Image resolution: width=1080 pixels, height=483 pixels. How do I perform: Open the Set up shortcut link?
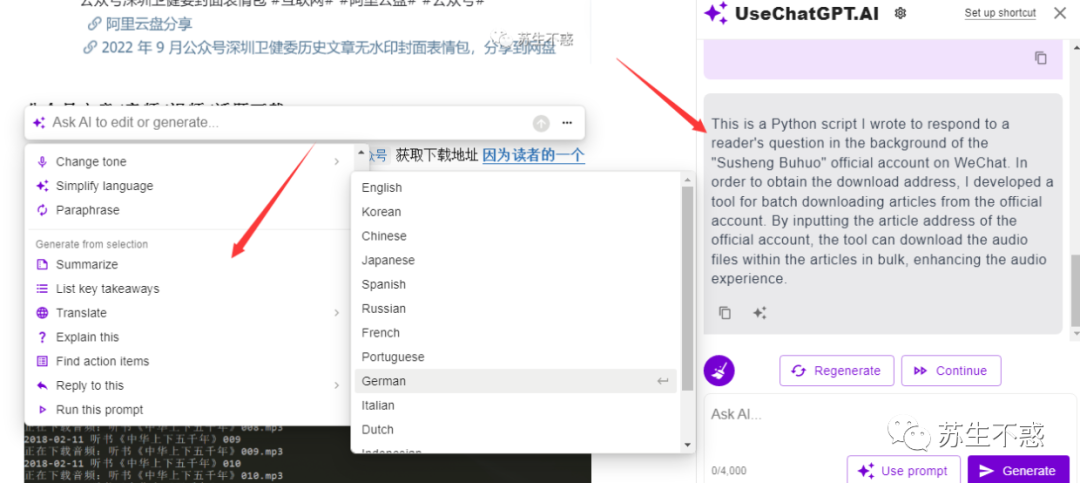1000,13
